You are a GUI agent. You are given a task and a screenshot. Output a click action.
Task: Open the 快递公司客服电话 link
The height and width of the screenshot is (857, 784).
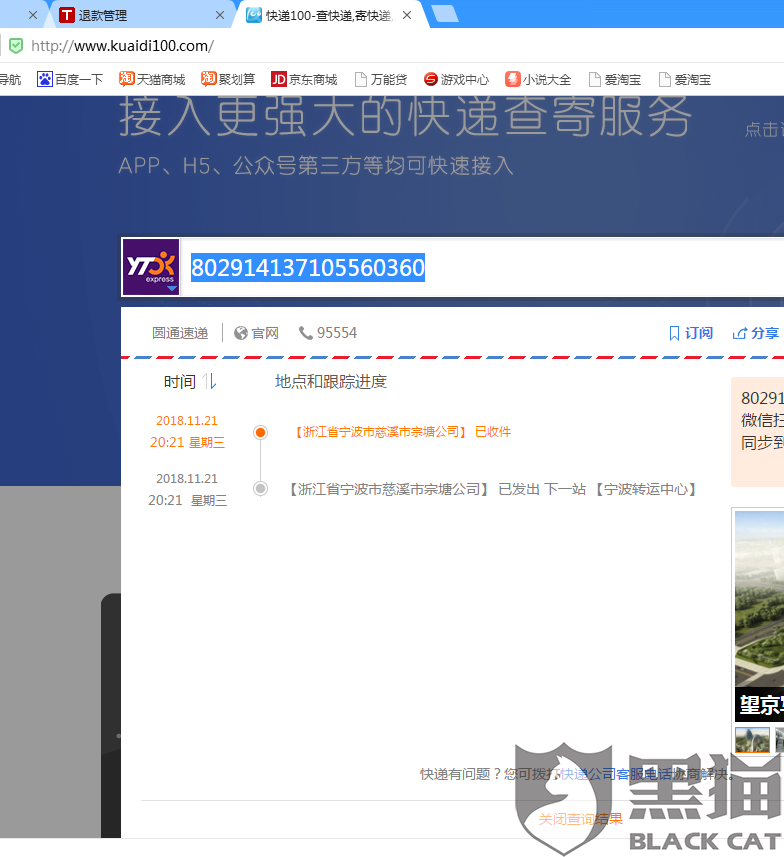(x=616, y=774)
